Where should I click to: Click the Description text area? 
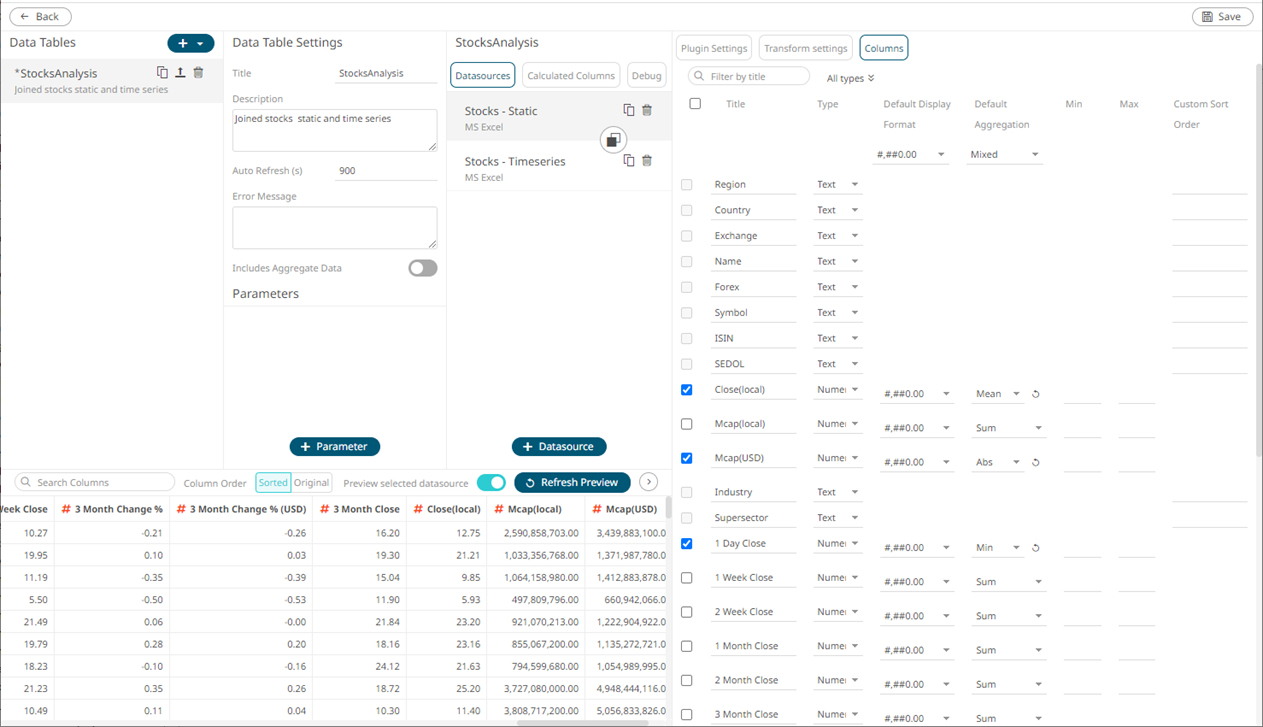334,130
